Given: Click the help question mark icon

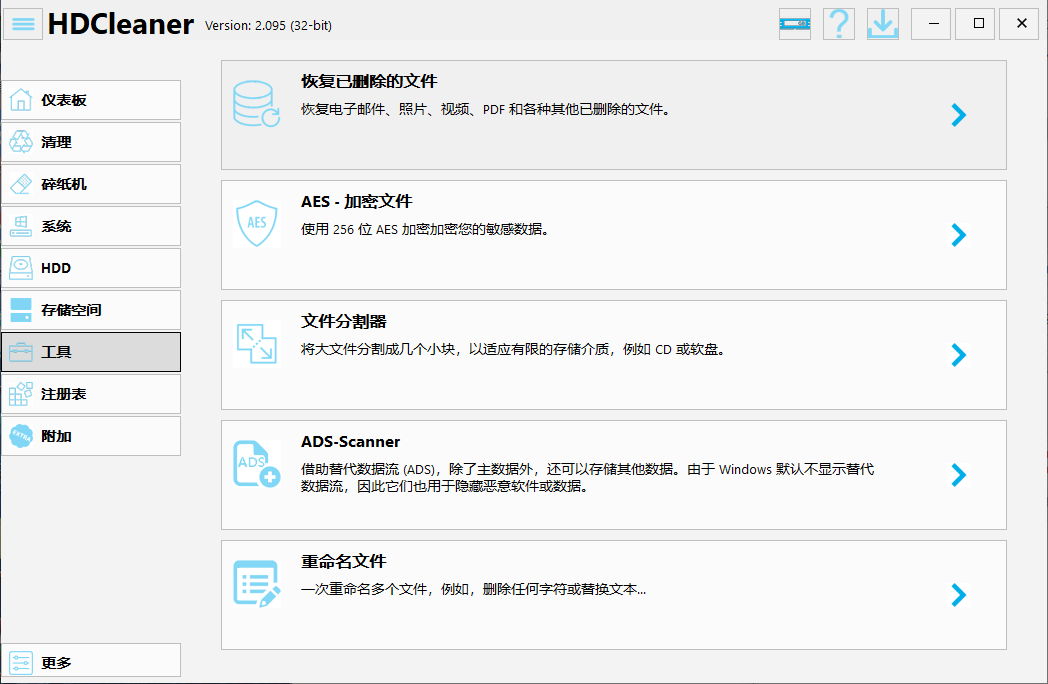Looking at the screenshot, I should 838,23.
